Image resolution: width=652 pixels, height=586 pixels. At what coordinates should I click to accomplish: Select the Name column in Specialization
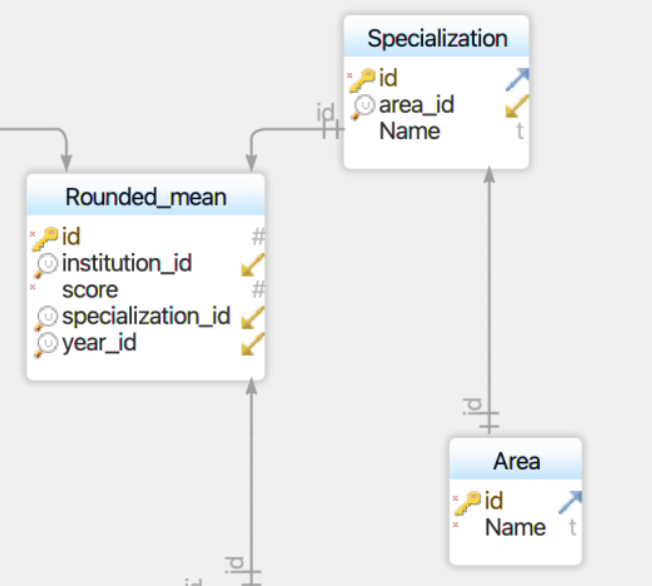(409, 131)
